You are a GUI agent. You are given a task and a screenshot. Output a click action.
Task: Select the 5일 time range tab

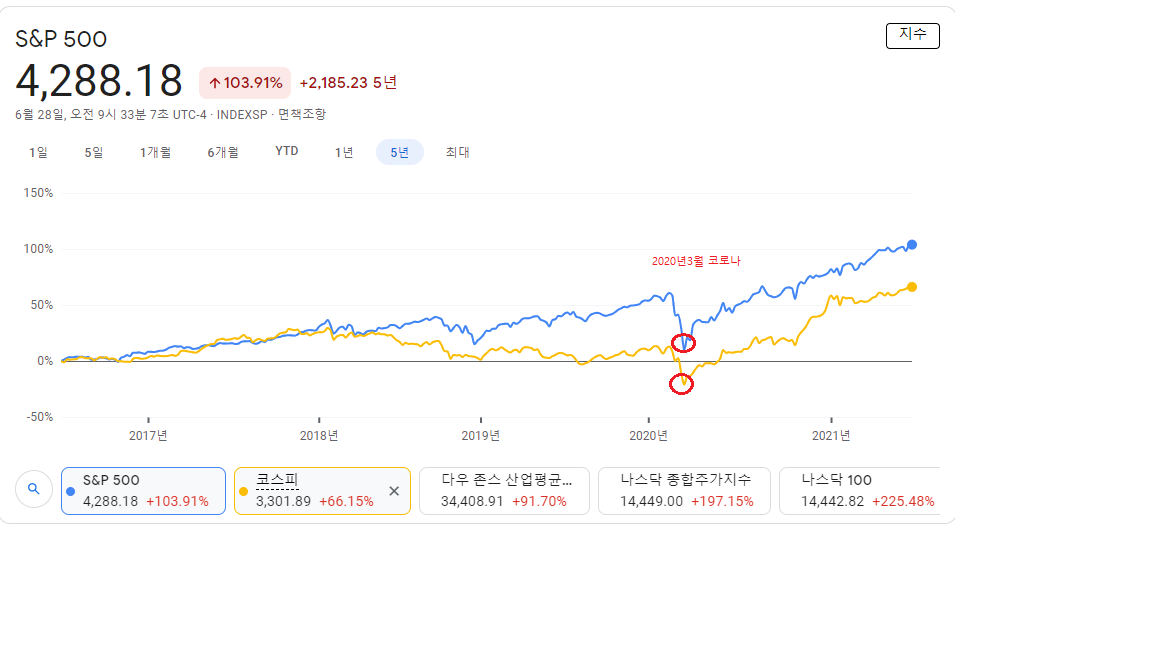94,152
